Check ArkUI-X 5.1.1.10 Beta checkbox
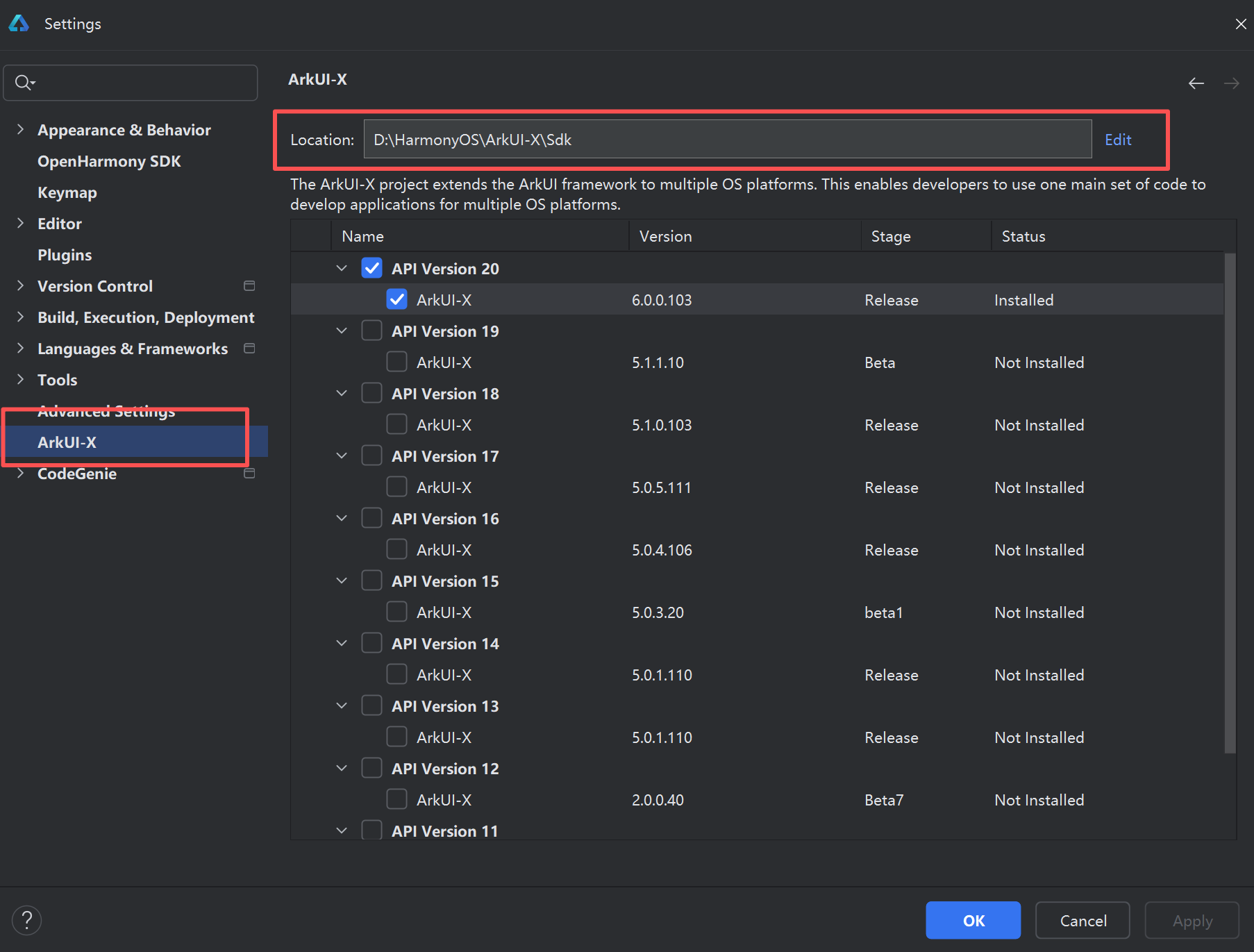 click(396, 362)
